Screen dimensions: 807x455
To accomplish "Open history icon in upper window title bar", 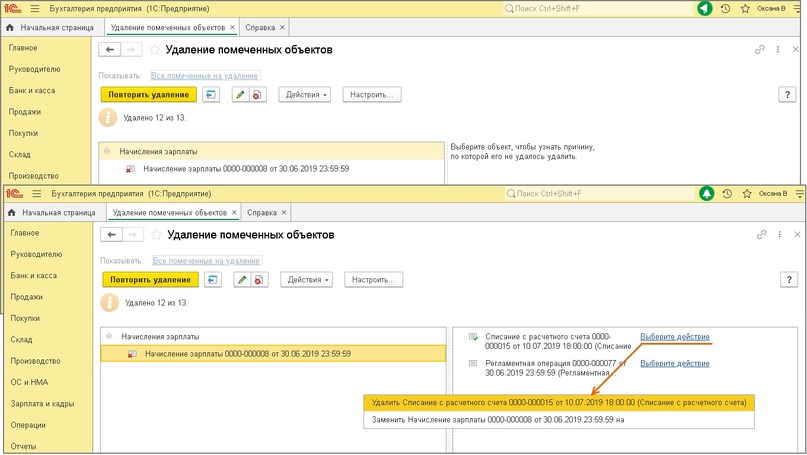I will tap(725, 9).
